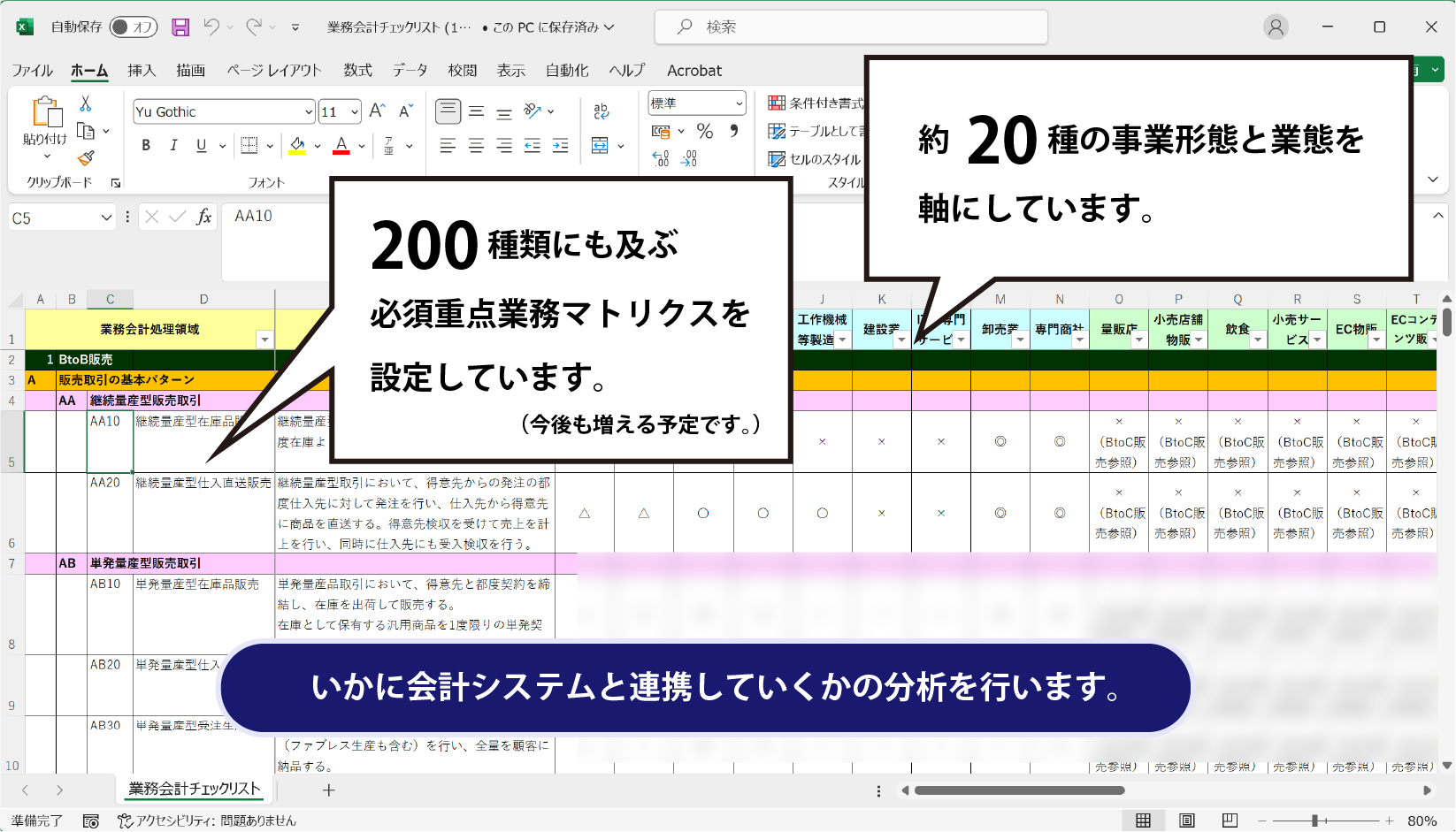Viewport: 1456px width, 832px height.
Task: Decrease font size with small A icon
Action: [406, 111]
